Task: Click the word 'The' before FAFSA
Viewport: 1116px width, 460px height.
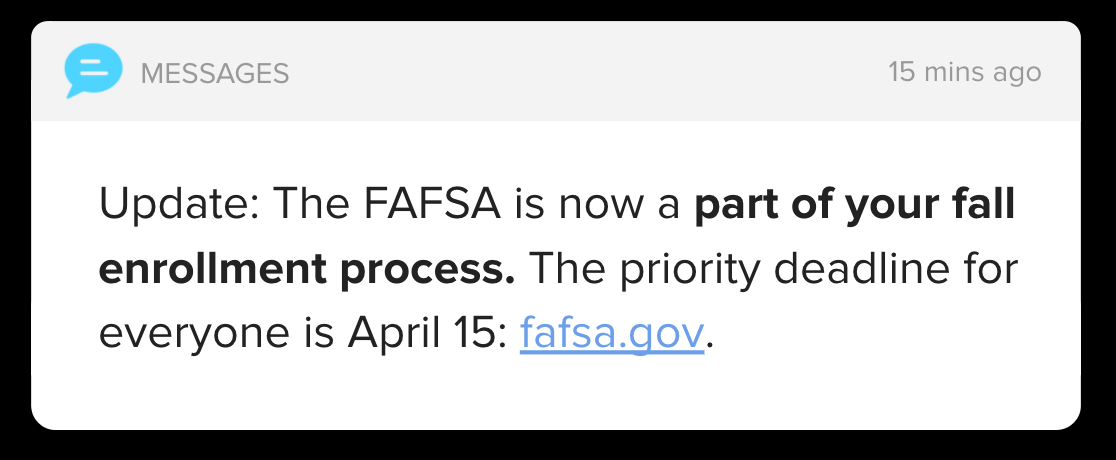Action: click(312, 203)
